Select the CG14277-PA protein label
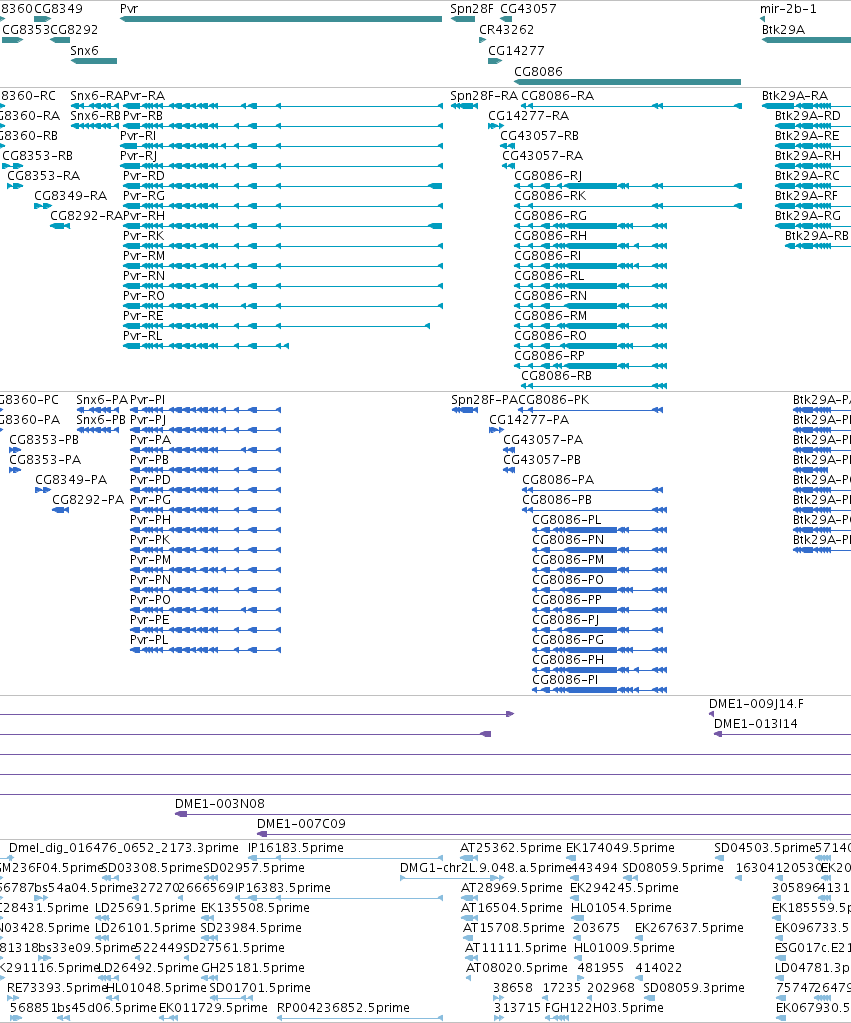 (x=529, y=420)
